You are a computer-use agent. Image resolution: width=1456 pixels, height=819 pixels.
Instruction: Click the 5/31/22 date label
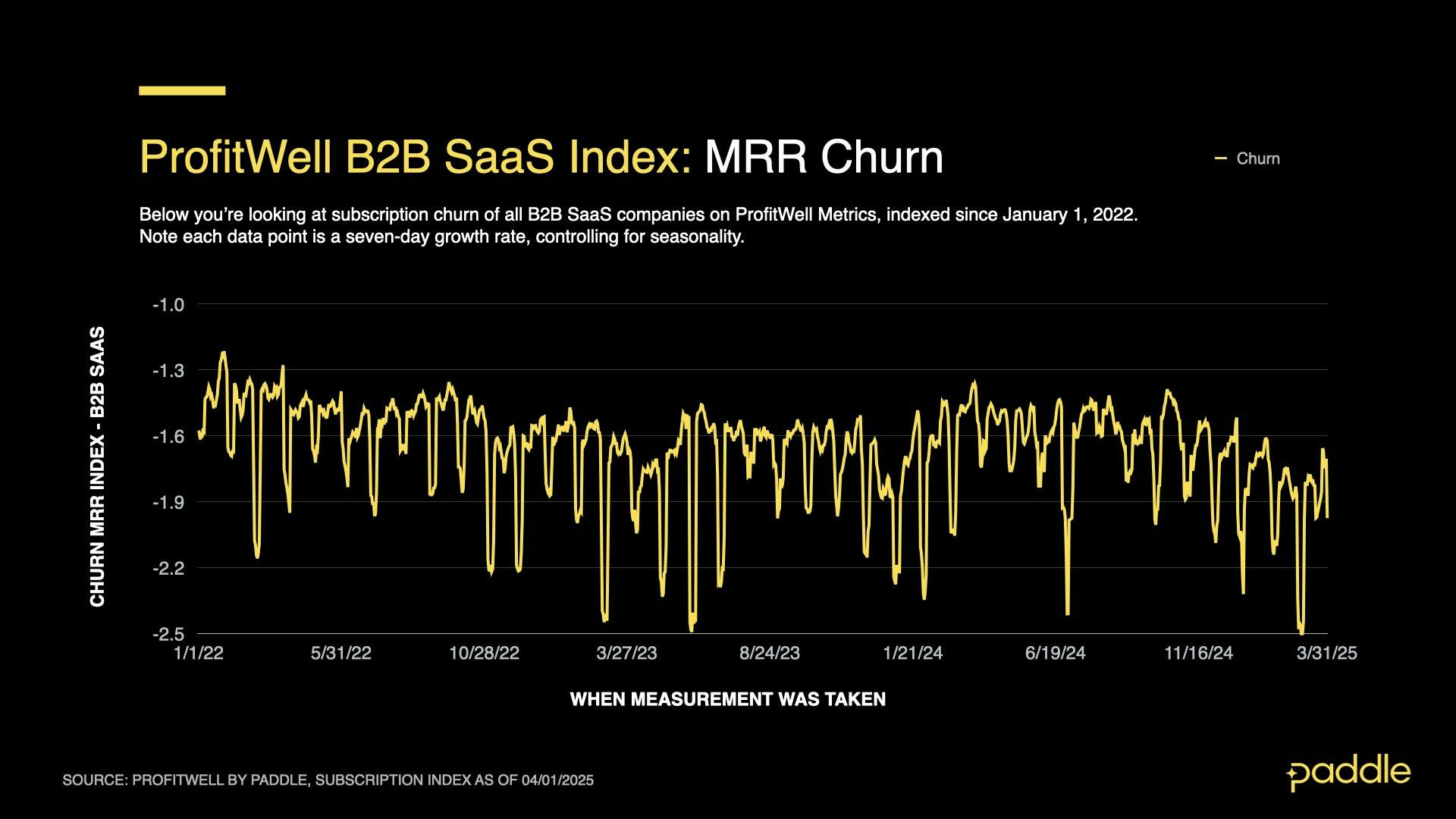click(x=341, y=653)
